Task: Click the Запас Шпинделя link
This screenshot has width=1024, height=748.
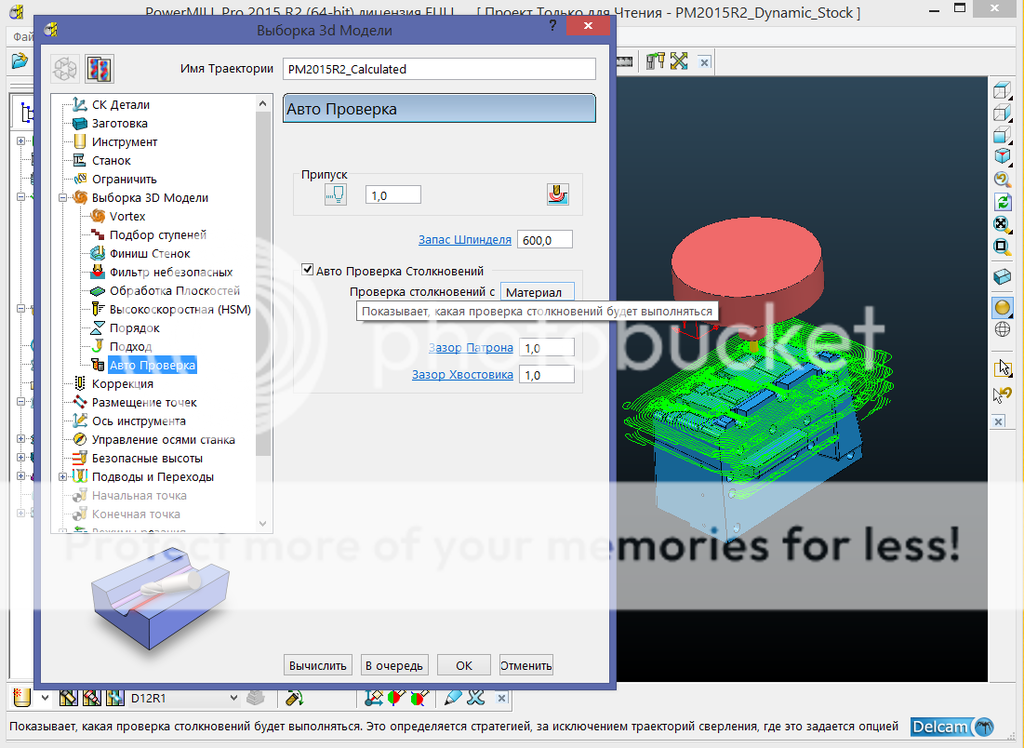Action: click(464, 240)
